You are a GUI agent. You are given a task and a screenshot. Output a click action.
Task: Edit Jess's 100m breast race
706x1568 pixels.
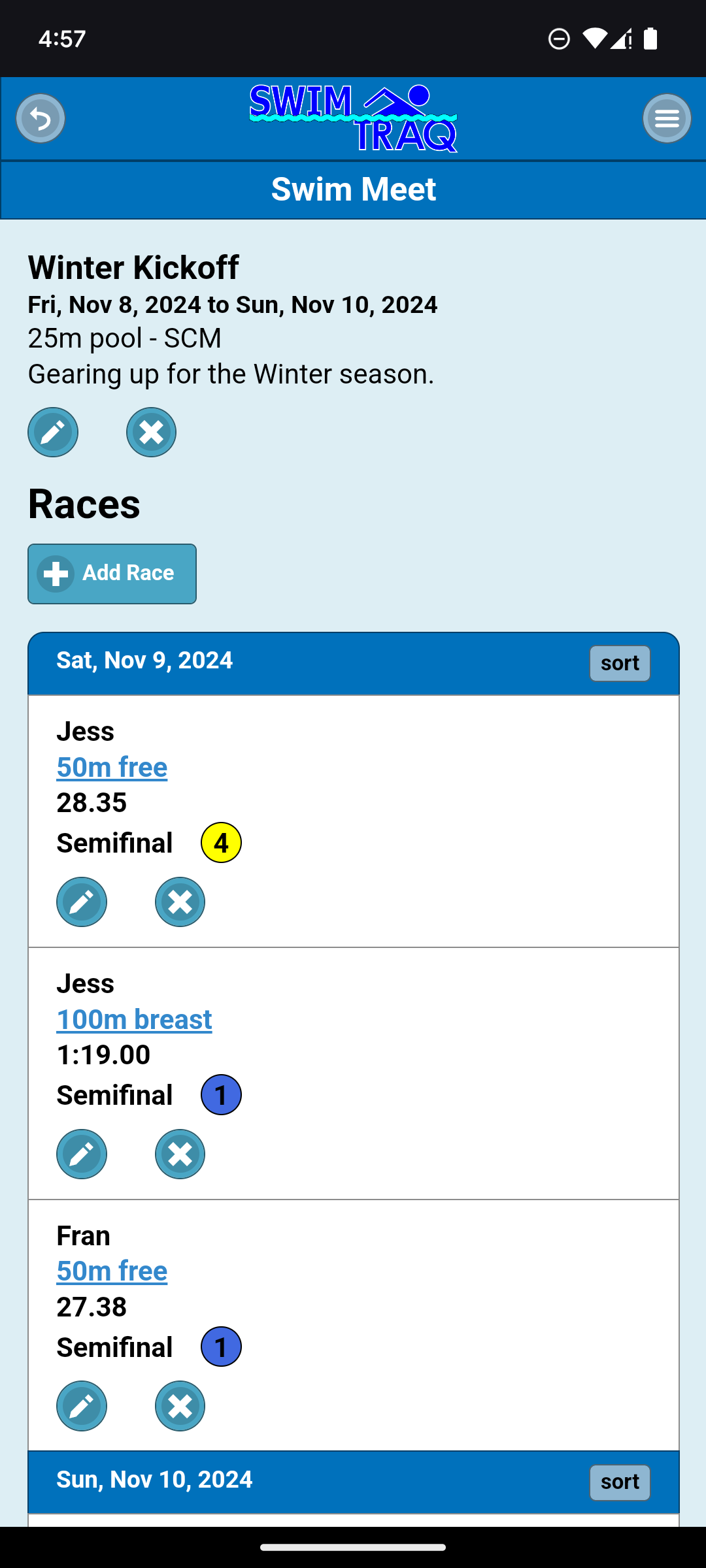click(x=82, y=1154)
